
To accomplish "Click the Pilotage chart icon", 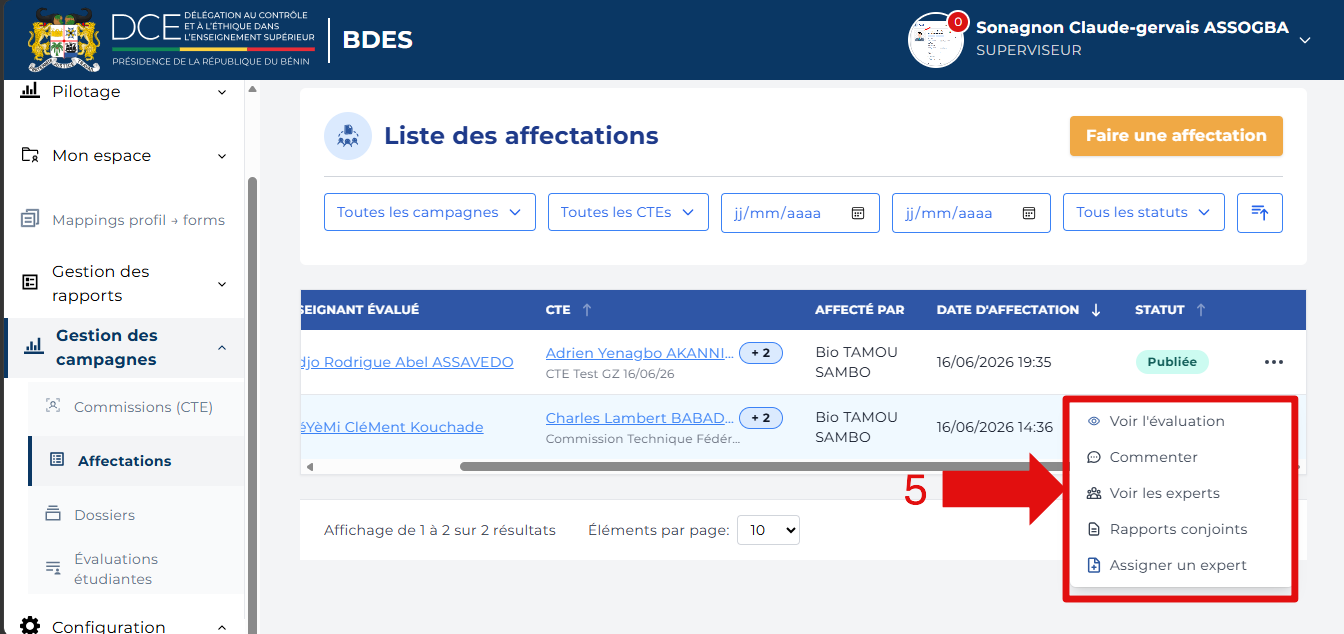I will [x=30, y=91].
